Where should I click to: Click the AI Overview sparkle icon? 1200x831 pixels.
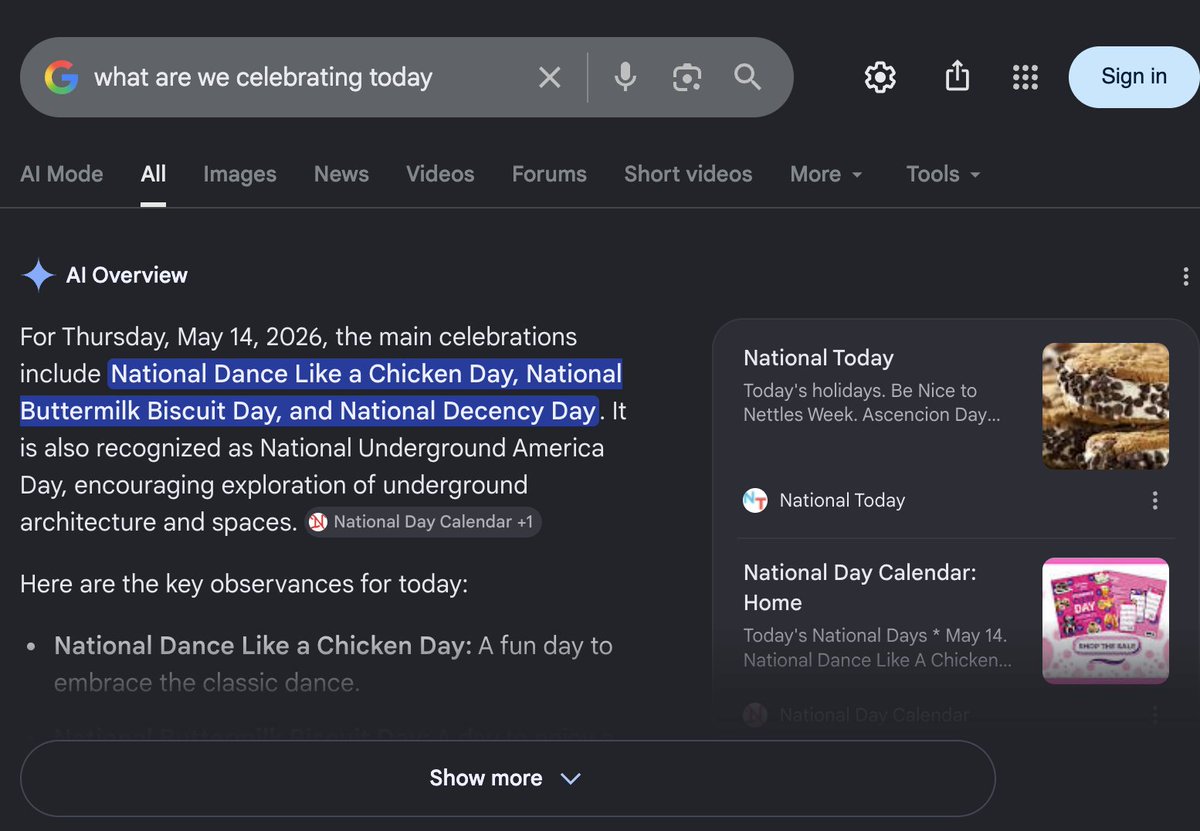tap(38, 275)
